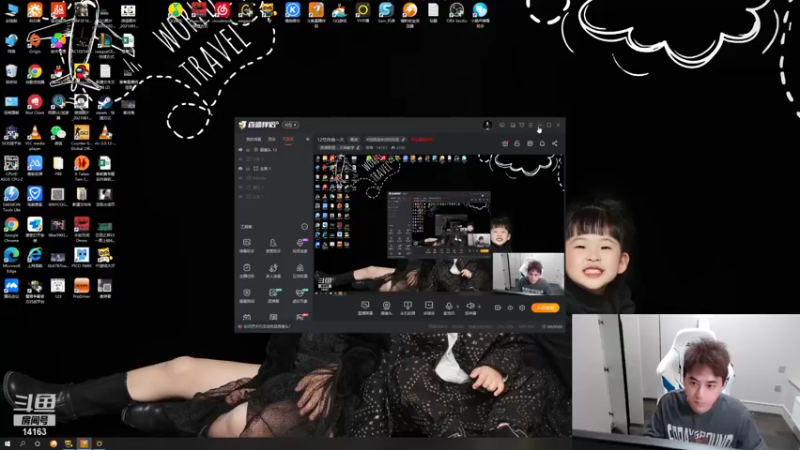Open the Counter-Strike Global Offensive shortcut
Screen dimensions: 800x450
(82, 138)
